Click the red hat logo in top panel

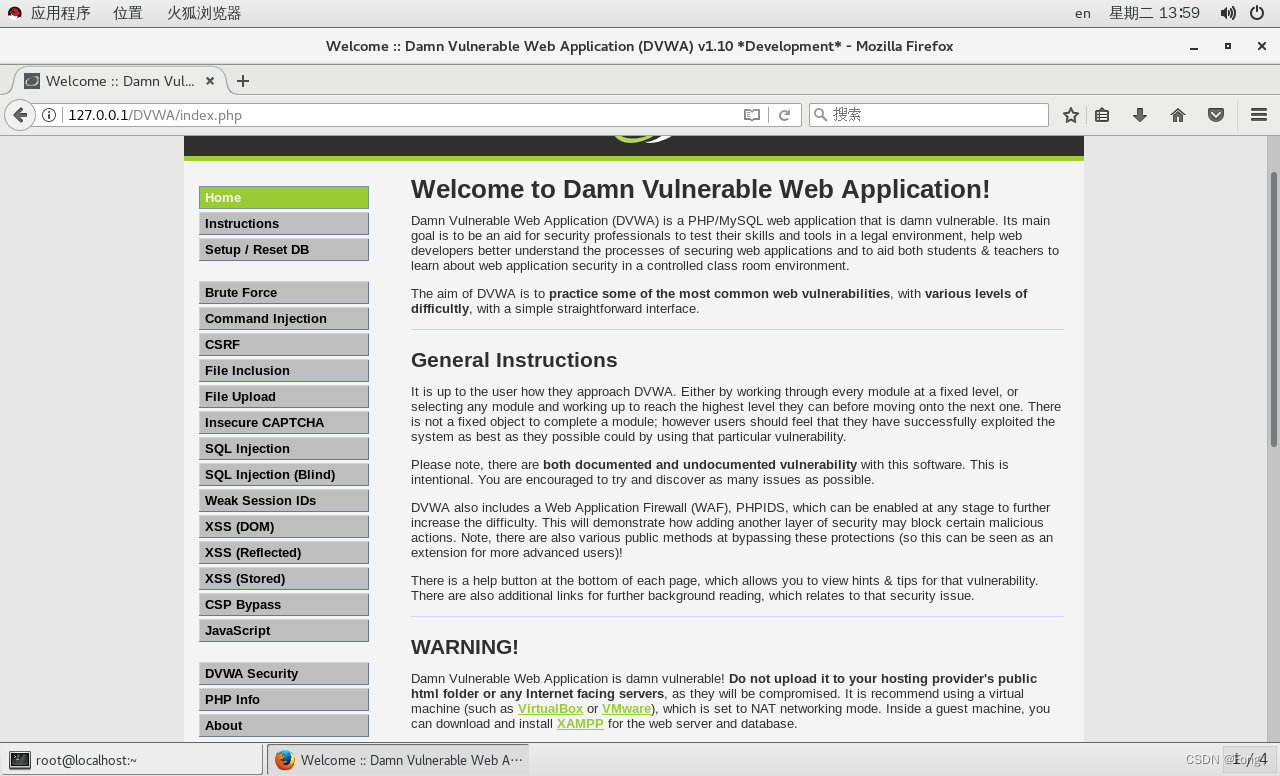coord(15,13)
